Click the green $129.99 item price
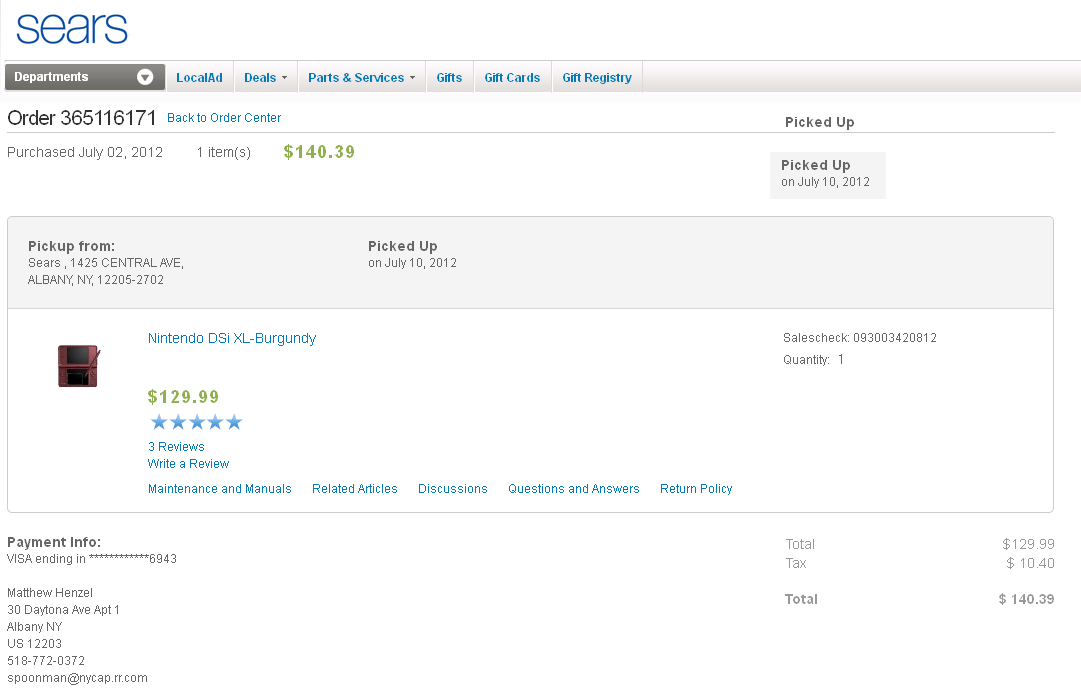The image size is (1081, 692). [183, 397]
